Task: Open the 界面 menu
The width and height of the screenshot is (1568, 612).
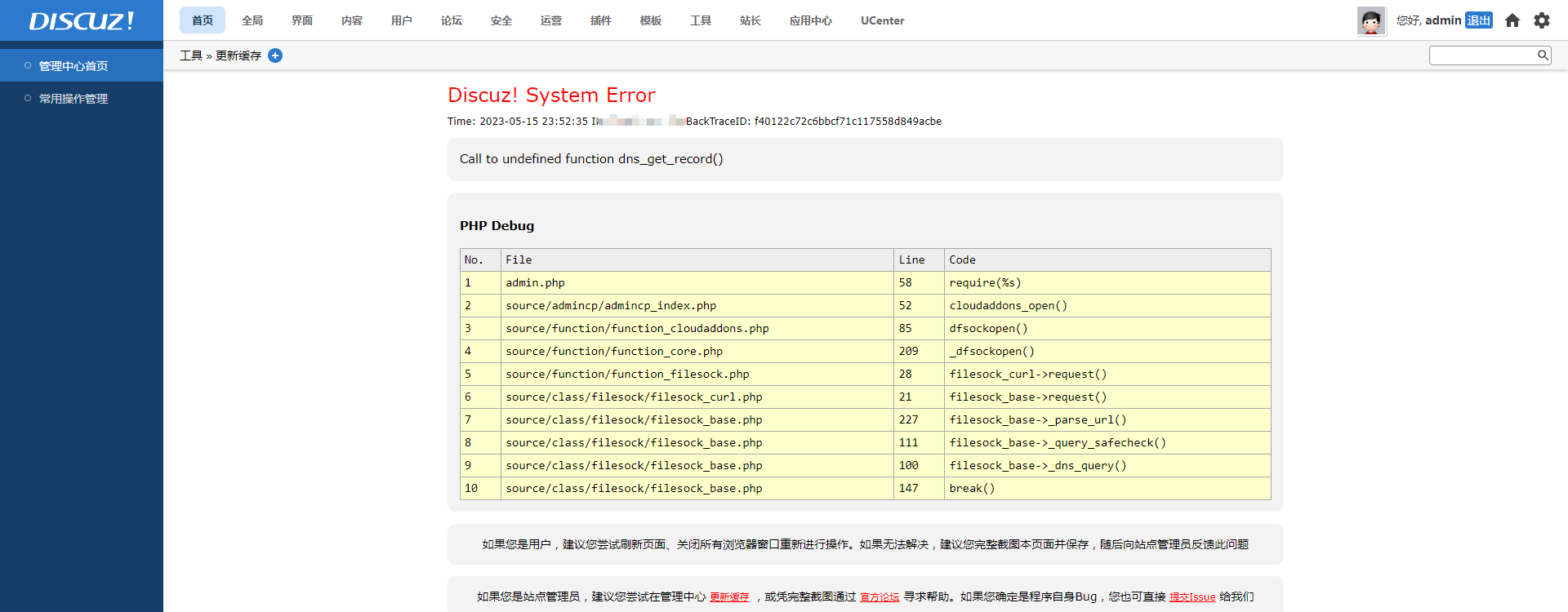Action: pyautogui.click(x=302, y=20)
